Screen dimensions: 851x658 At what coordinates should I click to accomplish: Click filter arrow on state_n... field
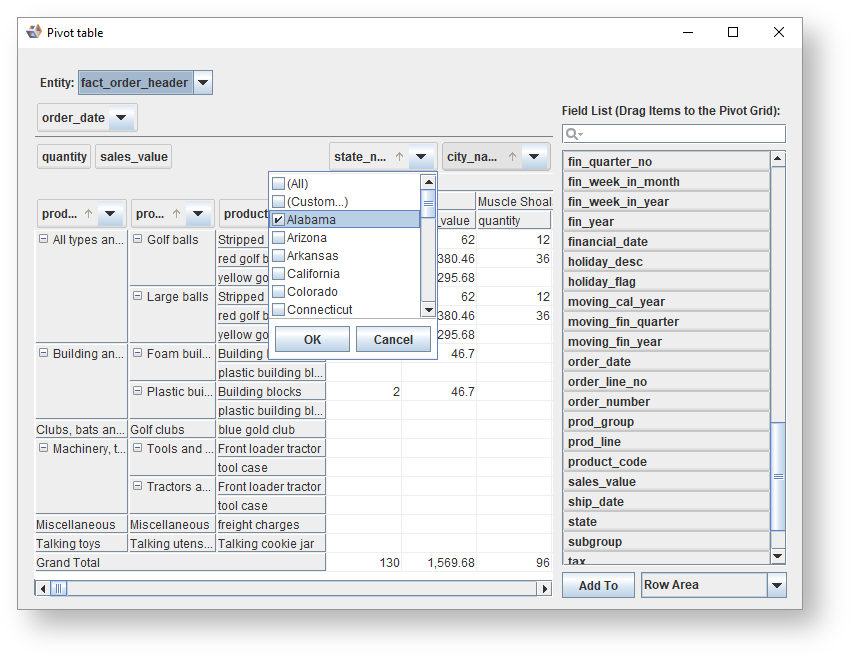[x=422, y=157]
